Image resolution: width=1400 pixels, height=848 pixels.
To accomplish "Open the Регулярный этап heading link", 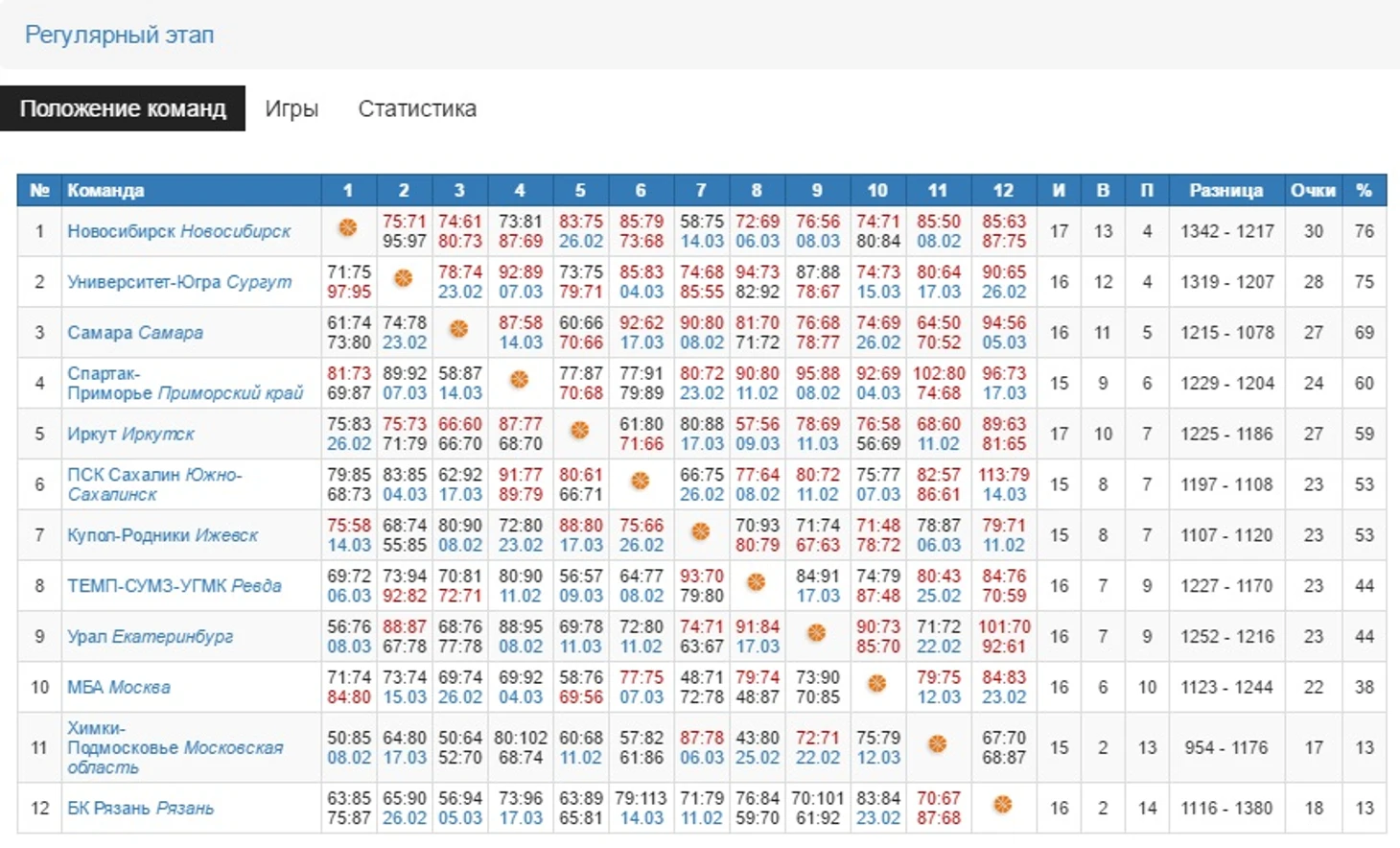I will tap(119, 35).
